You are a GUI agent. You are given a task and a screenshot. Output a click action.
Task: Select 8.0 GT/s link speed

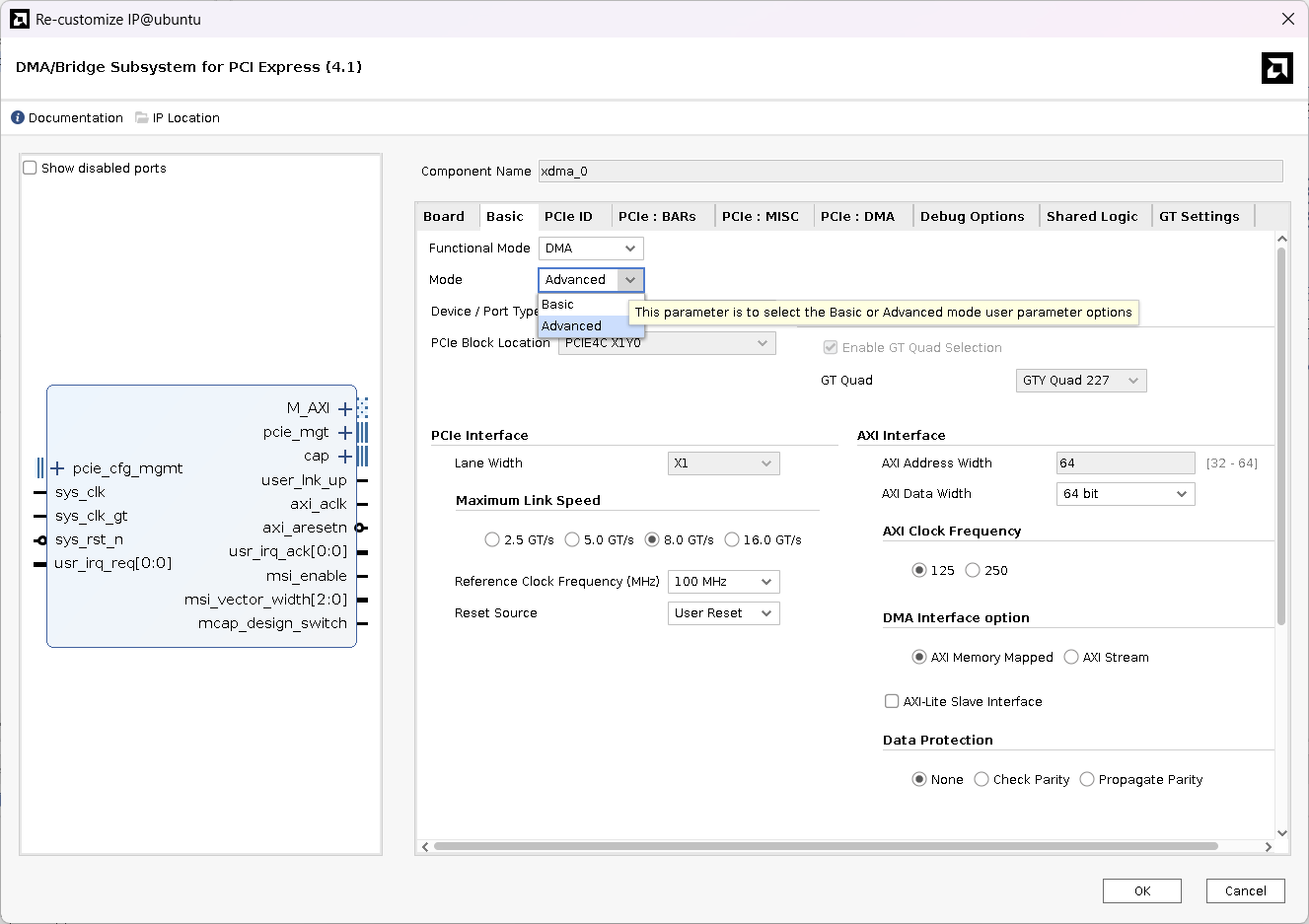click(x=652, y=539)
